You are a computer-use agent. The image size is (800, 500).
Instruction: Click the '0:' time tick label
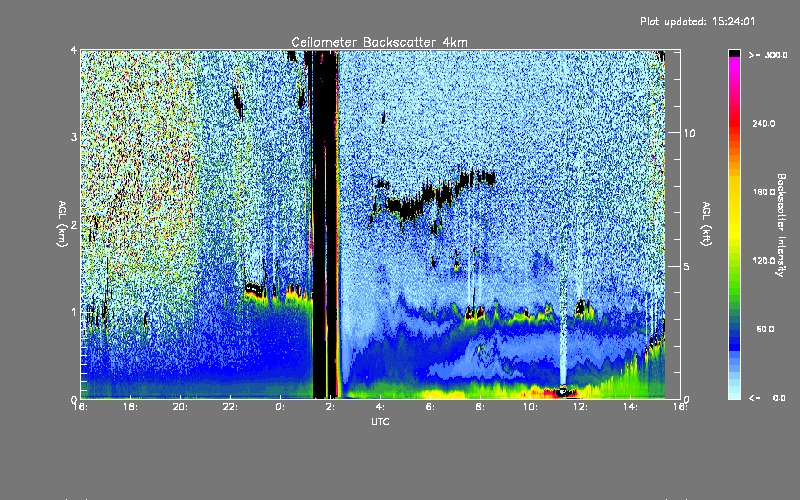tap(280, 407)
